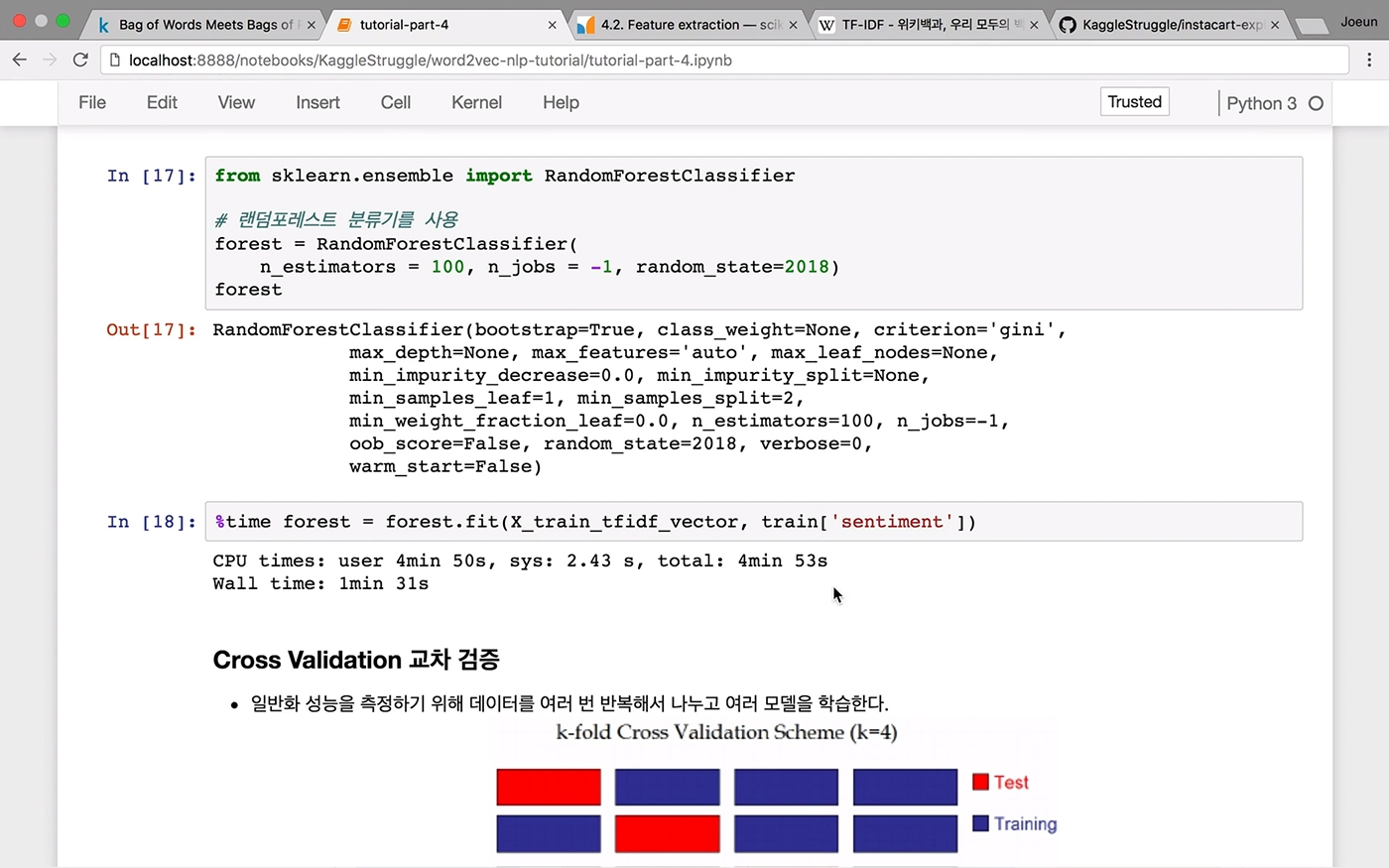Screen dimensions: 1389x868
Task: Click the site info icon in address bar
Action: point(115,61)
